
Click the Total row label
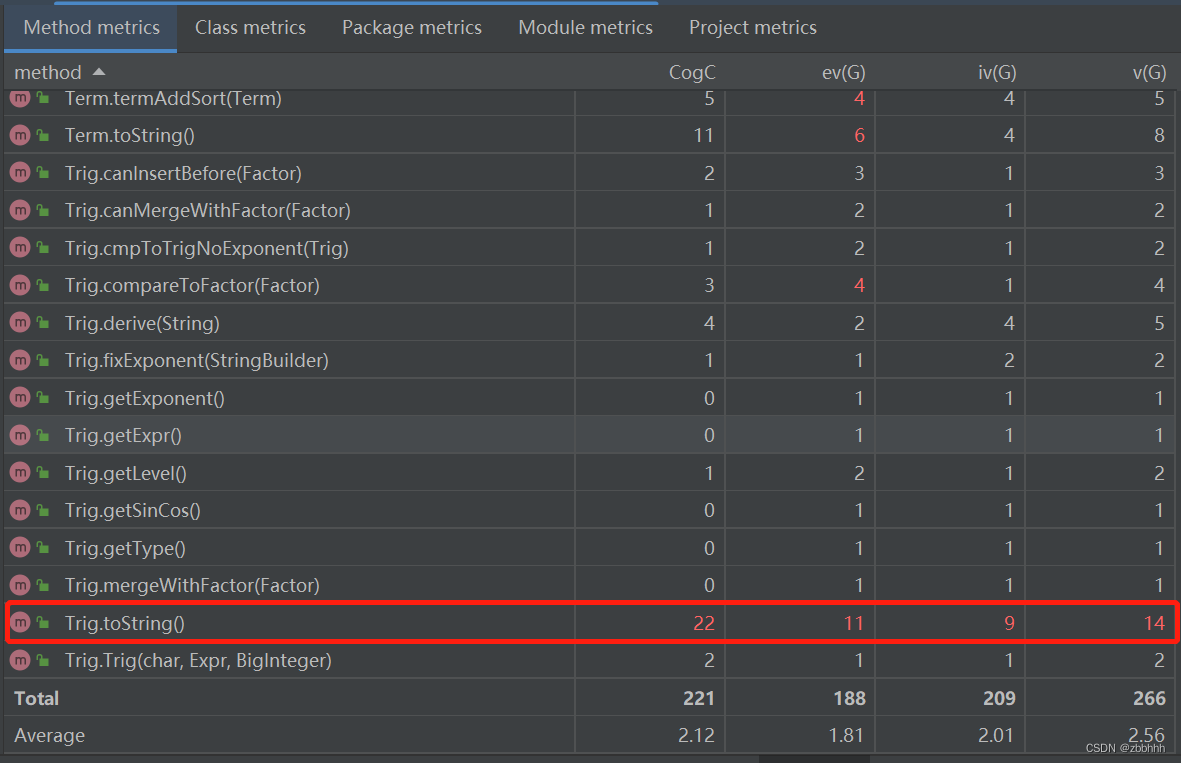[36, 698]
